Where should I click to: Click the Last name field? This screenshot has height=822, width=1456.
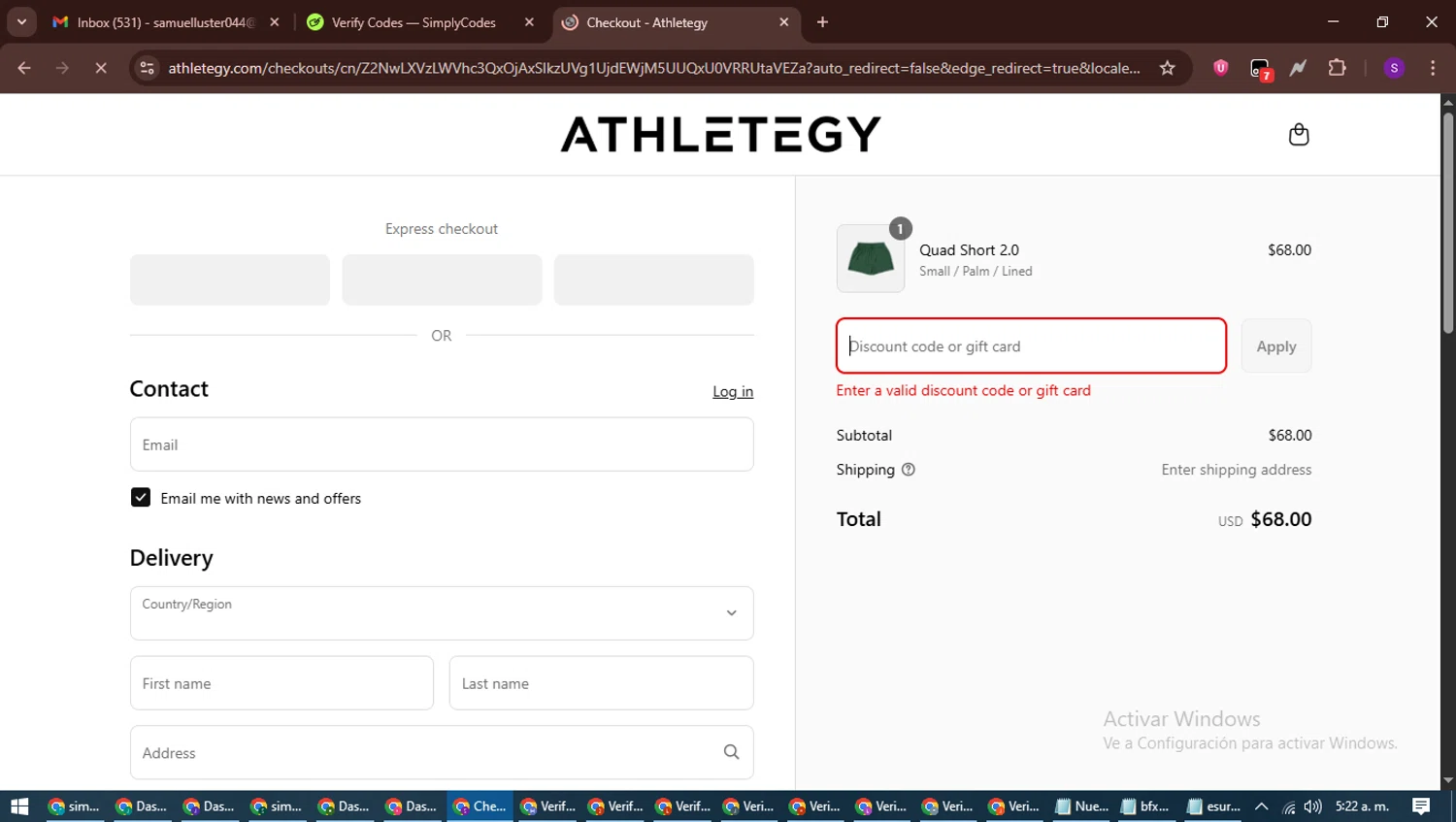point(601,683)
